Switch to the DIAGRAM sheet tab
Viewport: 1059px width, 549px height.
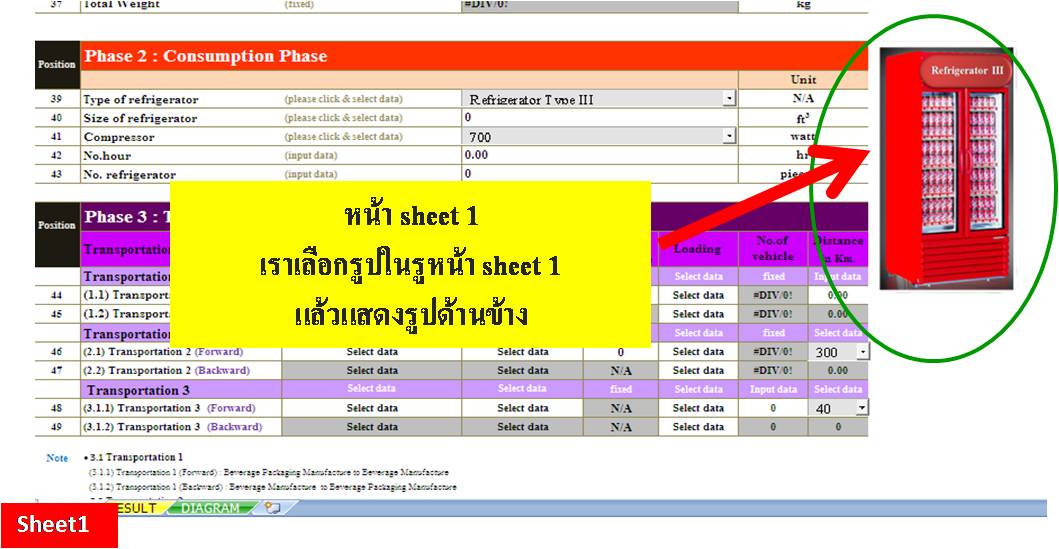[209, 508]
